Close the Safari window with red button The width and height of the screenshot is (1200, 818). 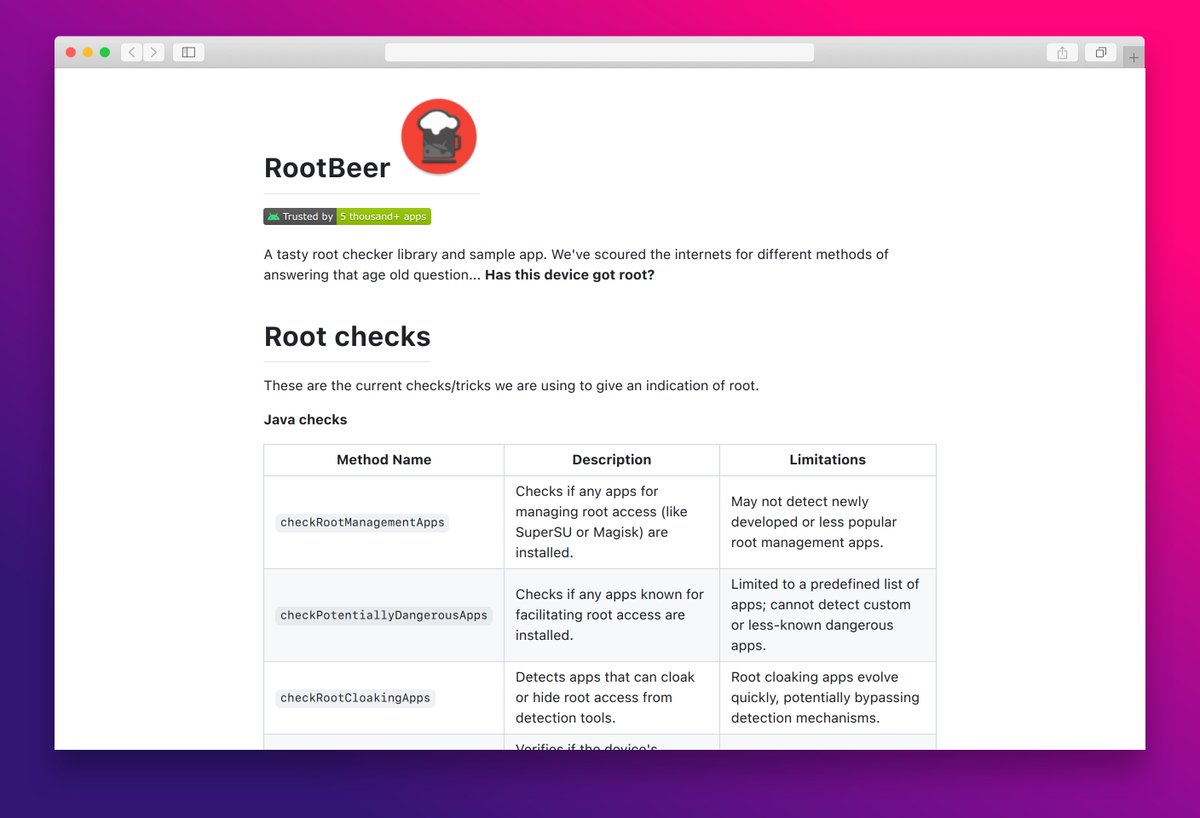coord(71,52)
